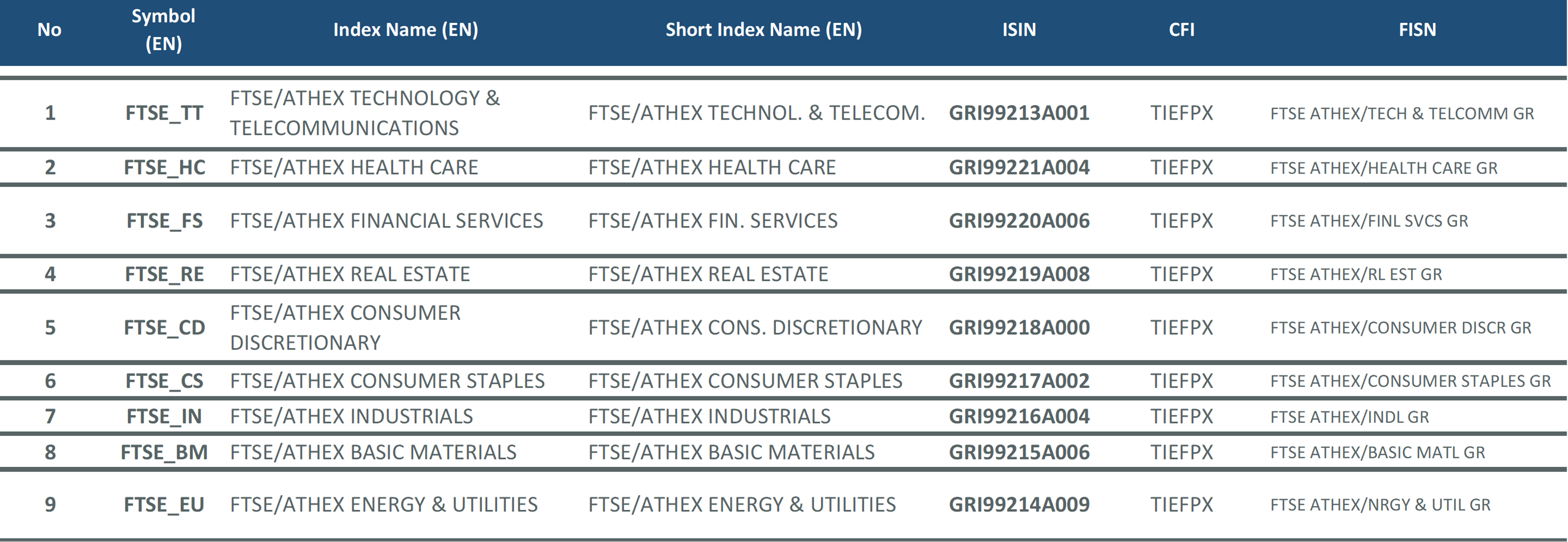Viewport: 1568px width, 542px height.
Task: Click ISIN code GRI99213A001
Action: pyautogui.click(x=1019, y=113)
